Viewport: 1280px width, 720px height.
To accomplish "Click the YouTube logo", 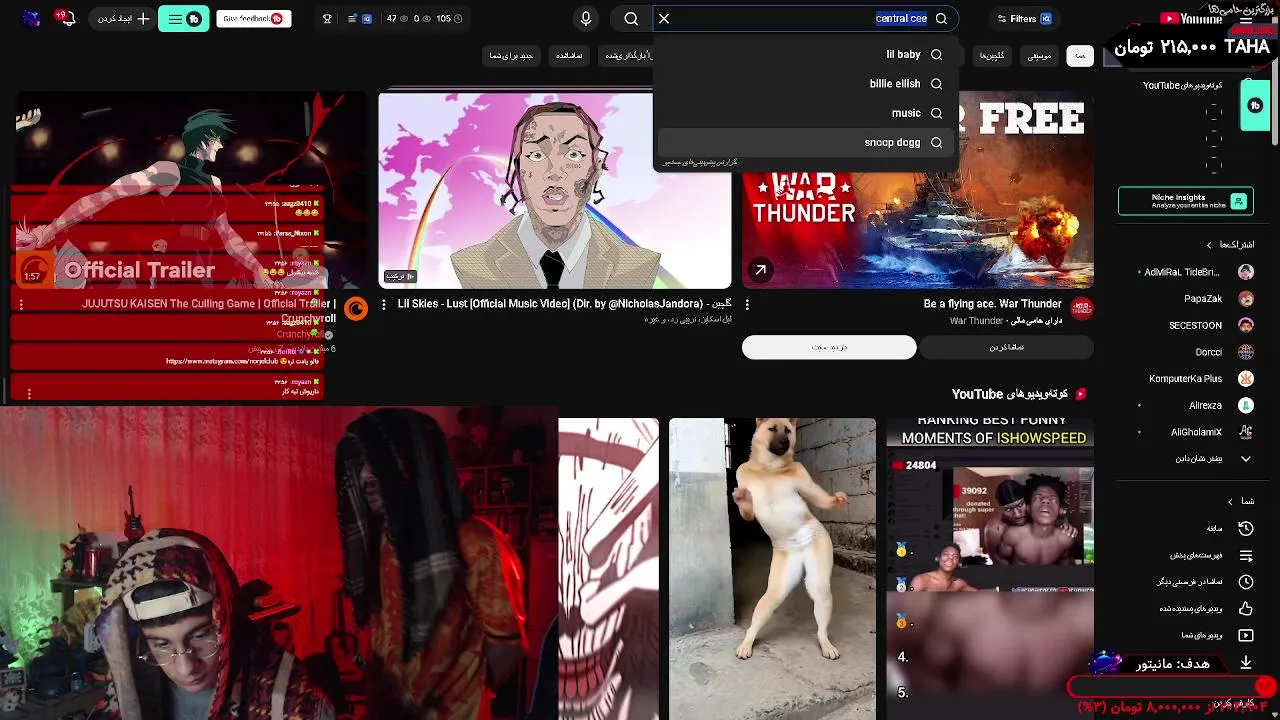I will point(1192,18).
